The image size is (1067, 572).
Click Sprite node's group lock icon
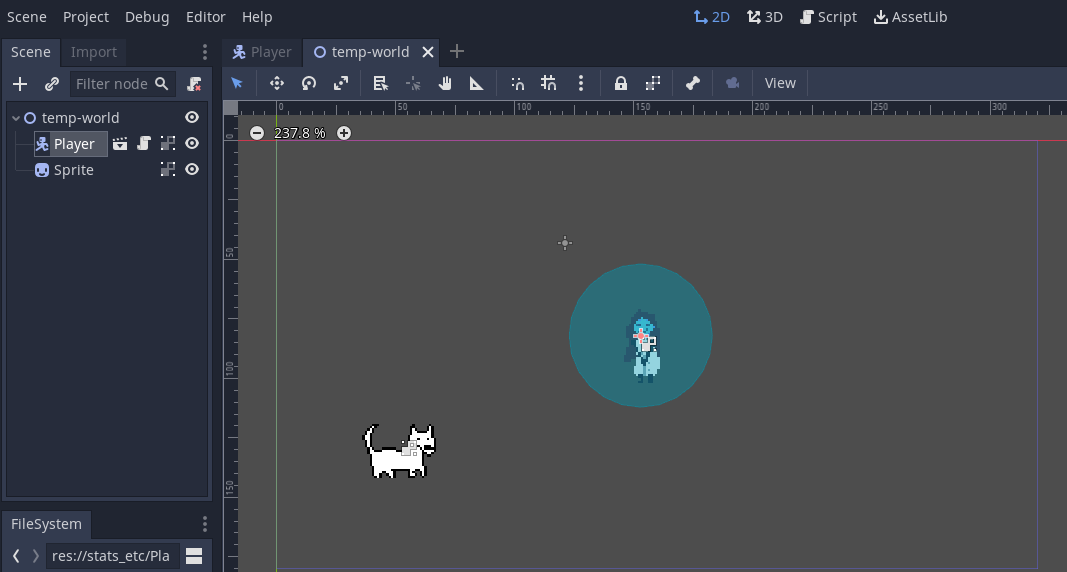click(167, 169)
